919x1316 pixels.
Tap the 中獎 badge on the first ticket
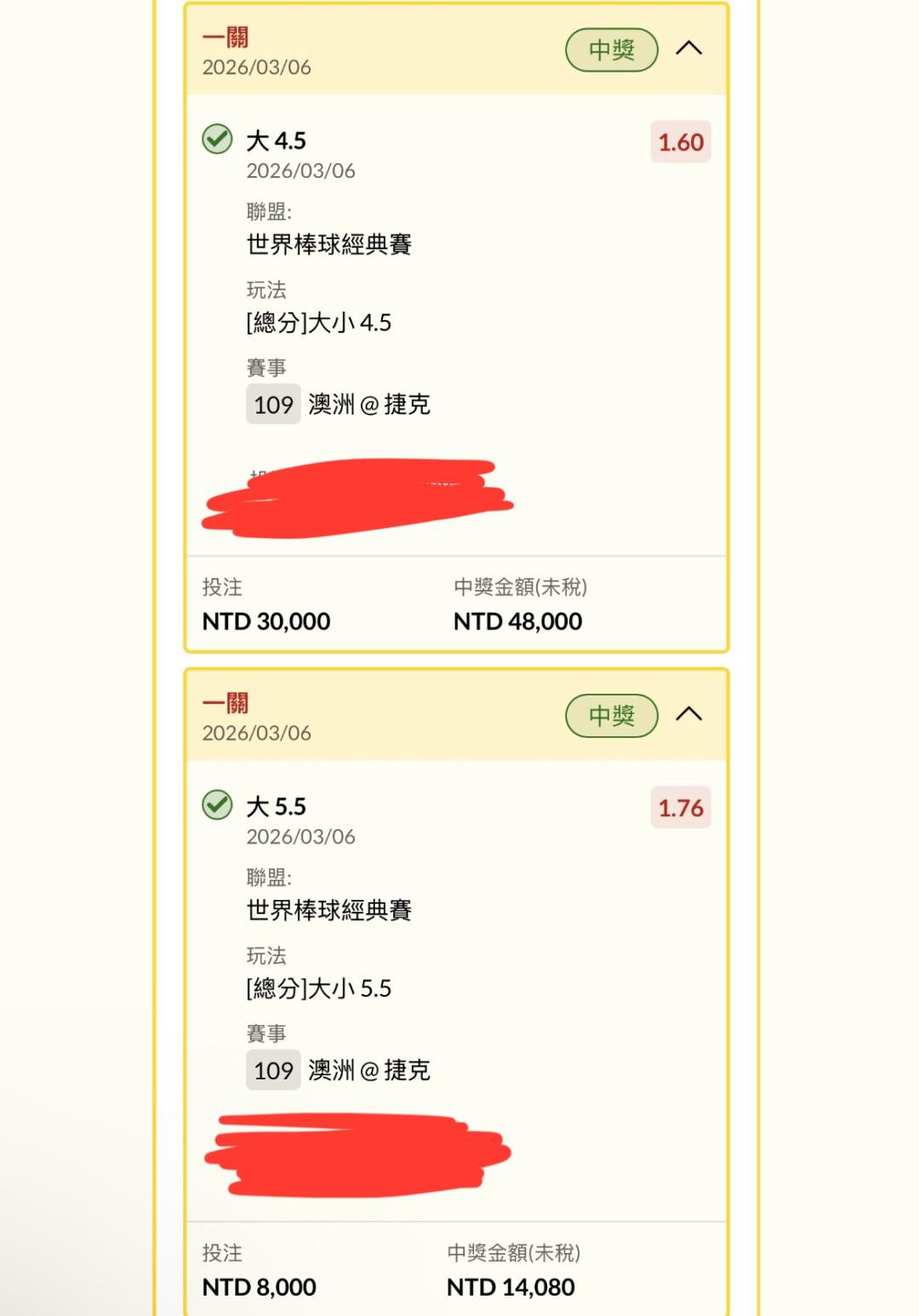click(x=612, y=50)
